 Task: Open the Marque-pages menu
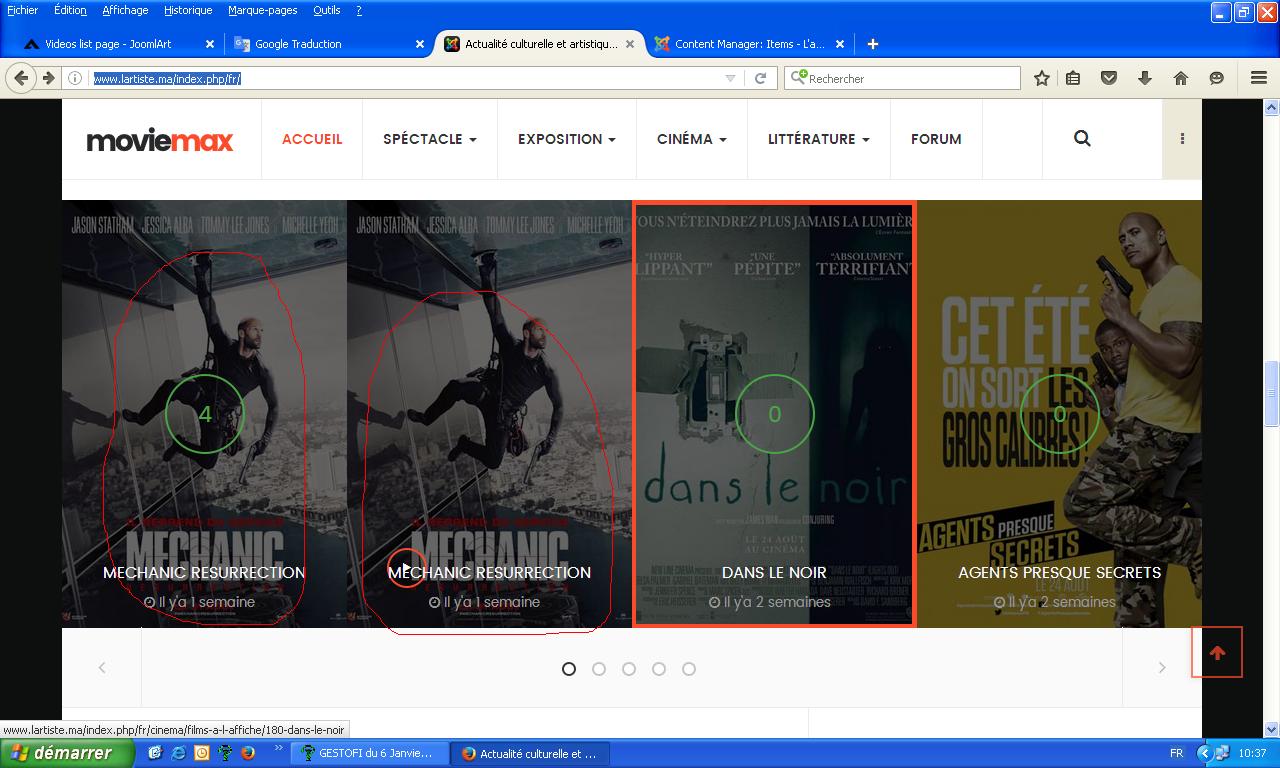(262, 10)
